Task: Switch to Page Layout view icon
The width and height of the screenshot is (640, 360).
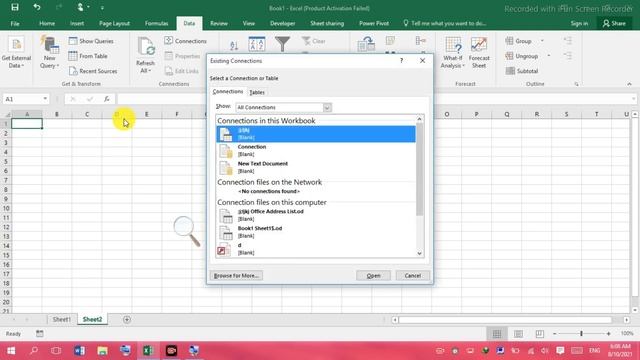Action: tap(518, 333)
